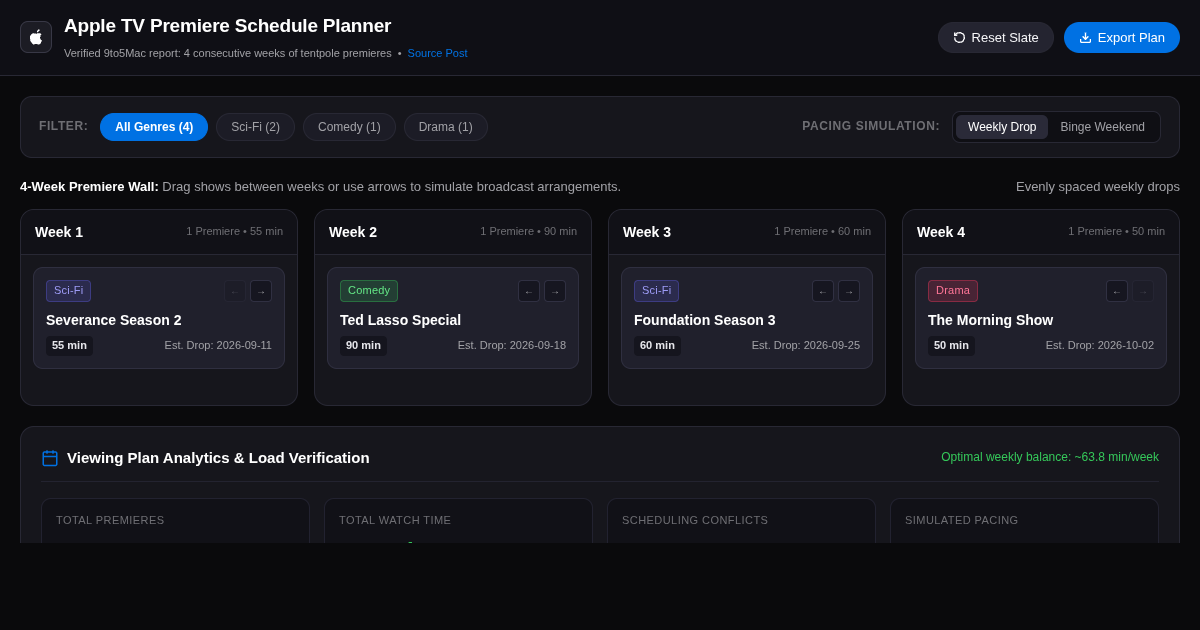
Task: Select Weekly Drop pacing mode
Action: (x=1002, y=127)
